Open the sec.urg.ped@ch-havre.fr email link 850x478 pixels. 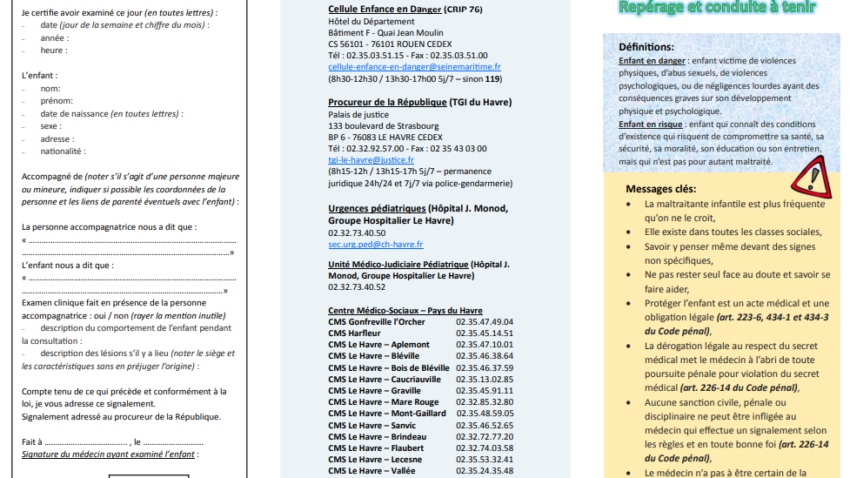pos(376,243)
